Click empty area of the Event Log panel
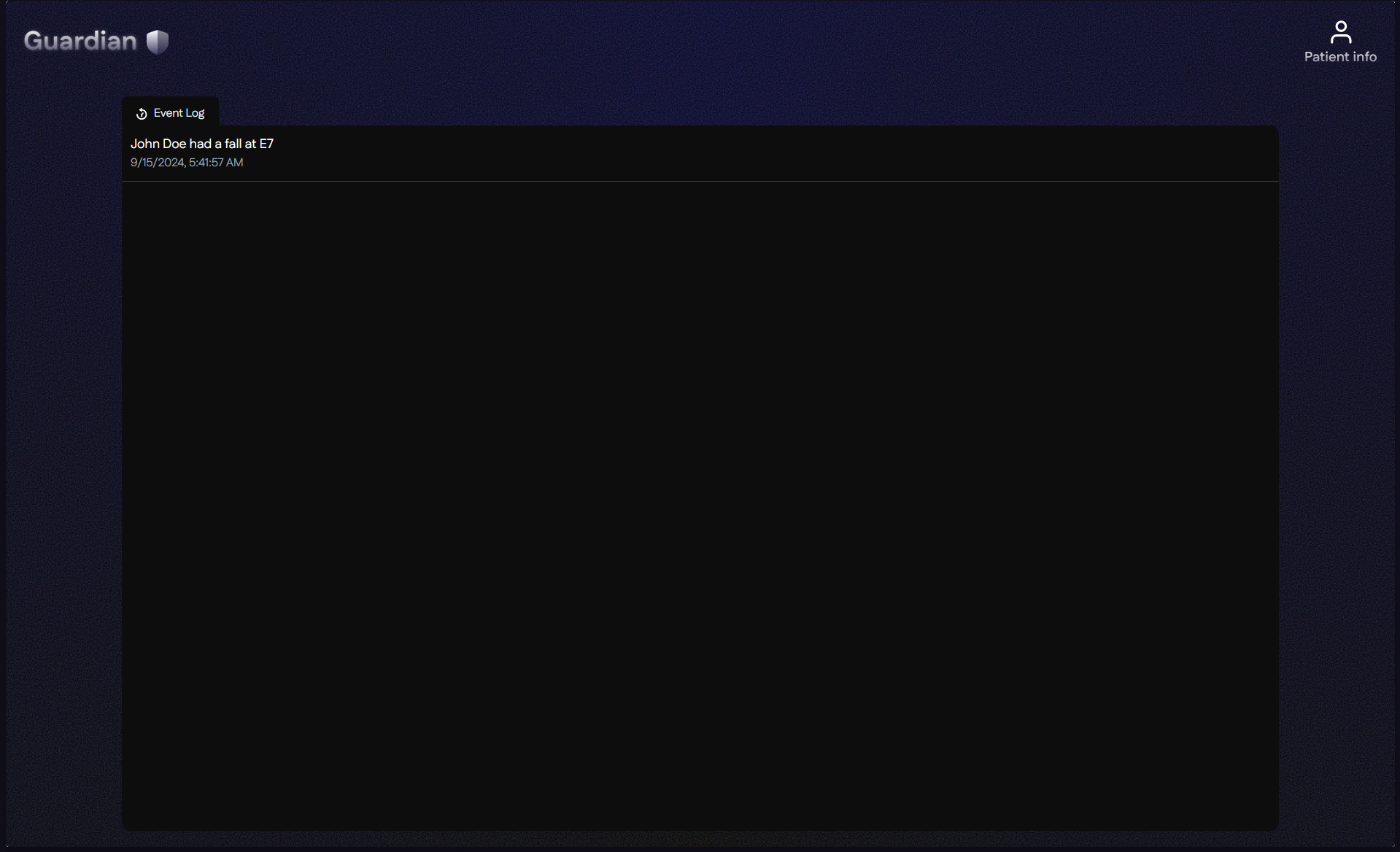1400x852 pixels. pos(700,503)
